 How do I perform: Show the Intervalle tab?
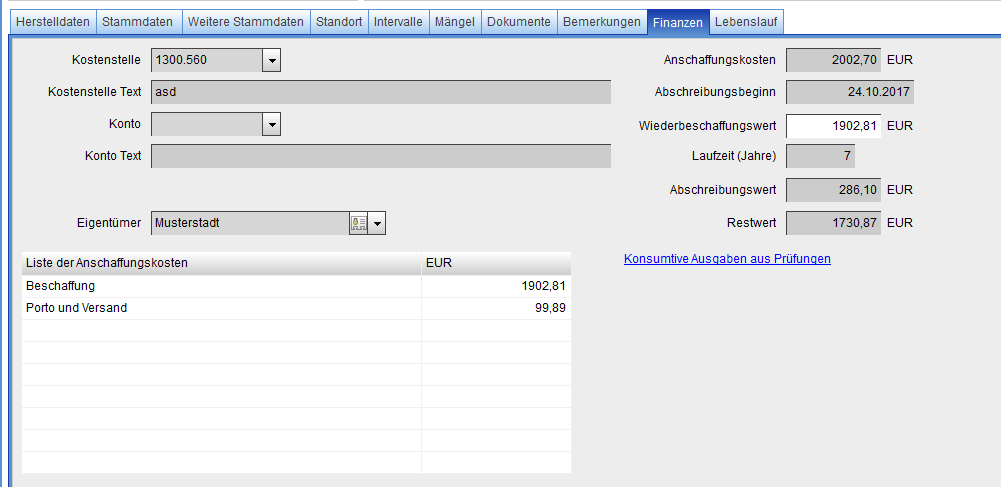pos(398,21)
